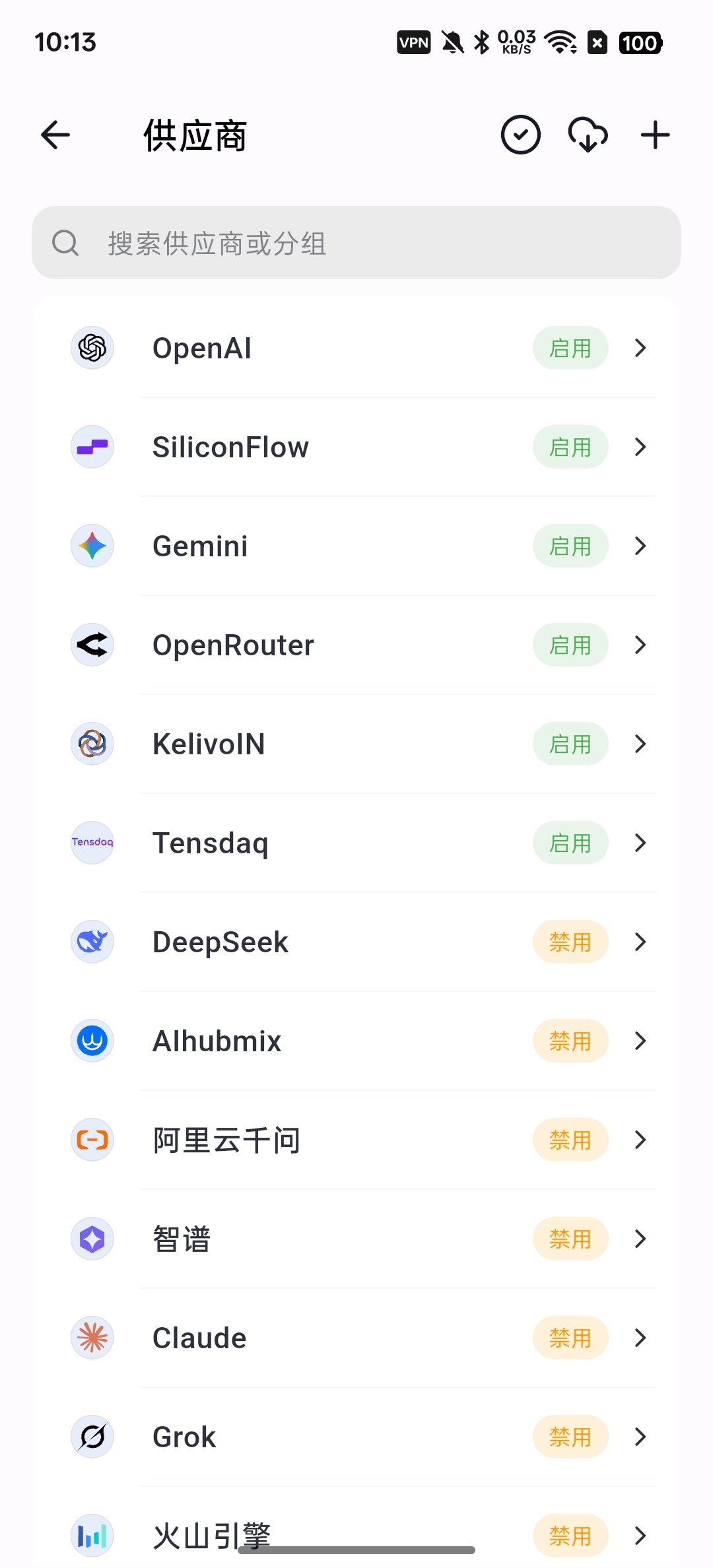Image resolution: width=713 pixels, height=1568 pixels.
Task: Select the Gemini provider name
Action: point(200,546)
